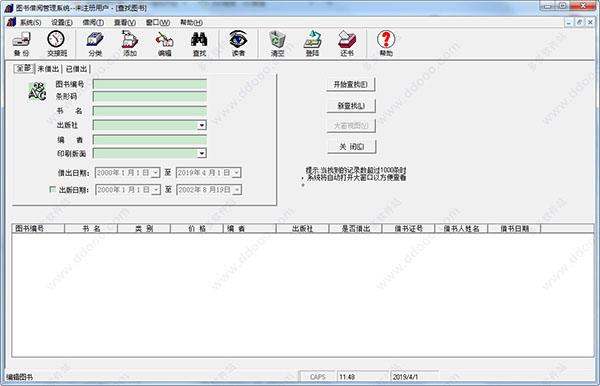Image resolution: width=600 pixels, height=386 pixels.
Task: Open the 查看(V) menu
Action: tap(125, 23)
